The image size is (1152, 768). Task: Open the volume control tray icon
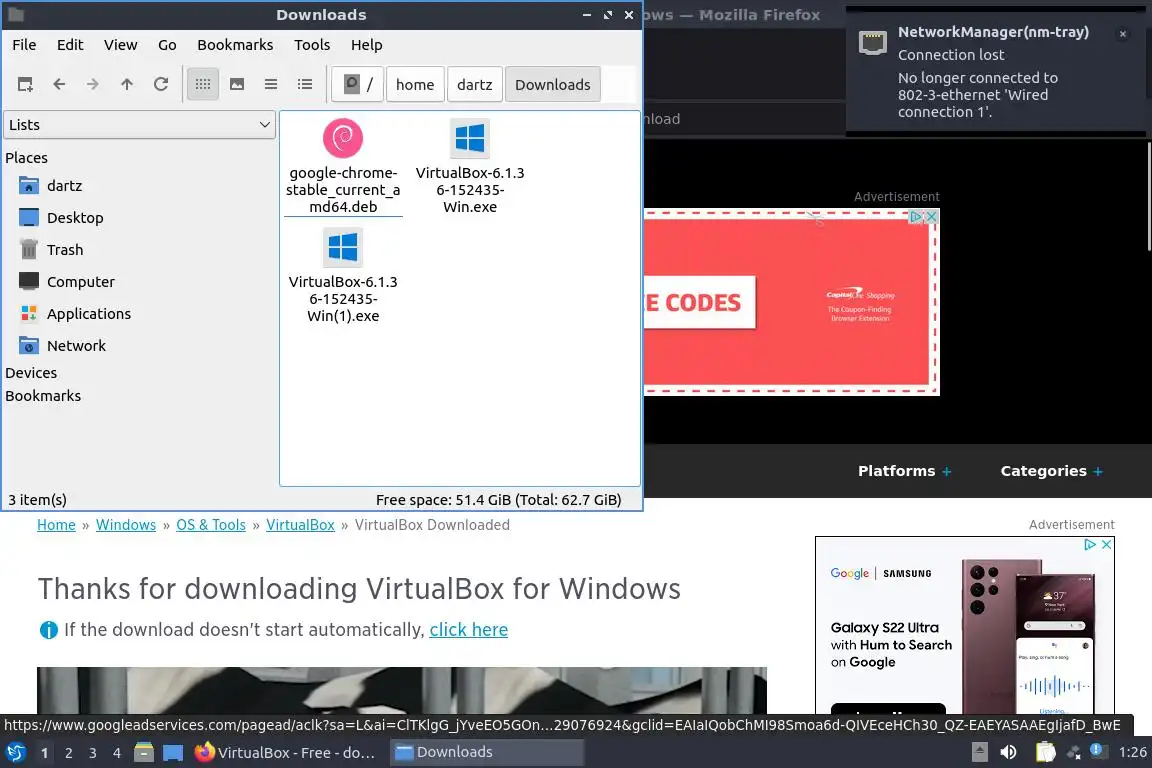1009,752
